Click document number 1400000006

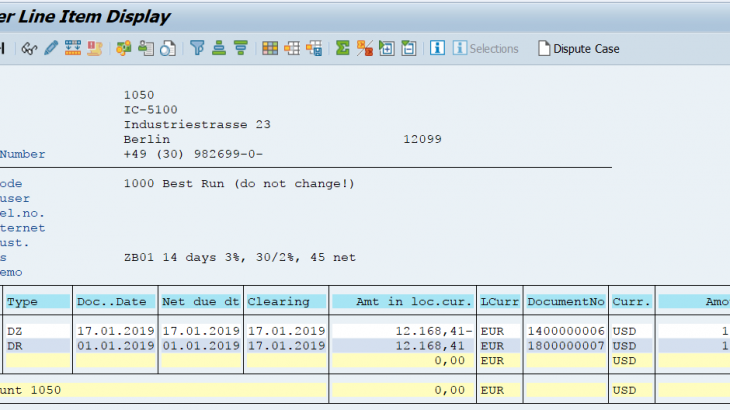tap(565, 331)
